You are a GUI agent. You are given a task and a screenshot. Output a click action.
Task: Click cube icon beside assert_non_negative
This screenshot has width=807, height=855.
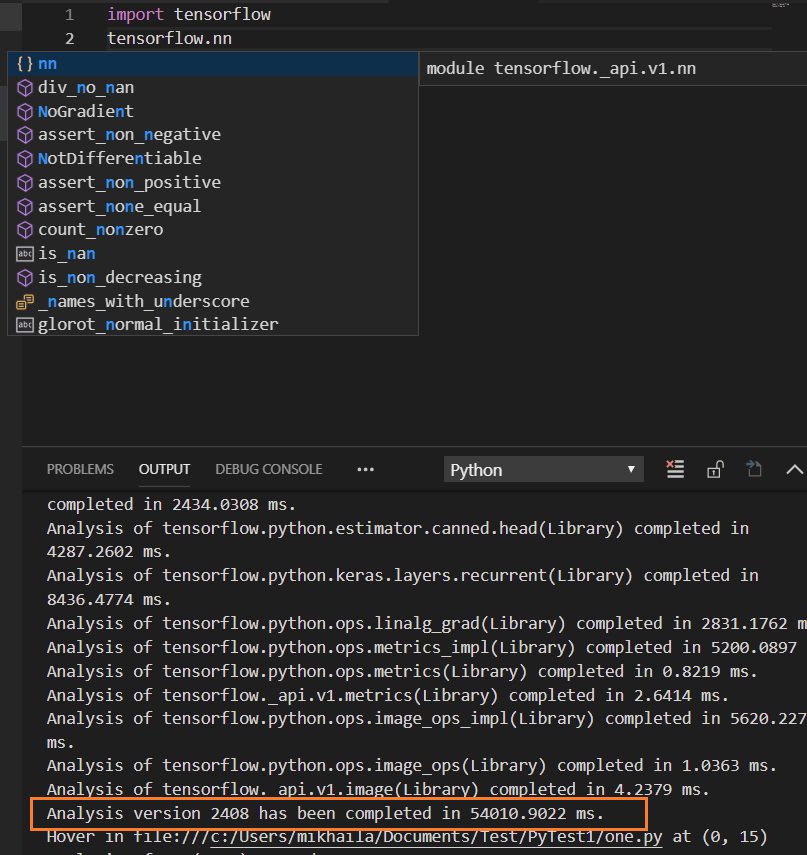(x=25, y=135)
